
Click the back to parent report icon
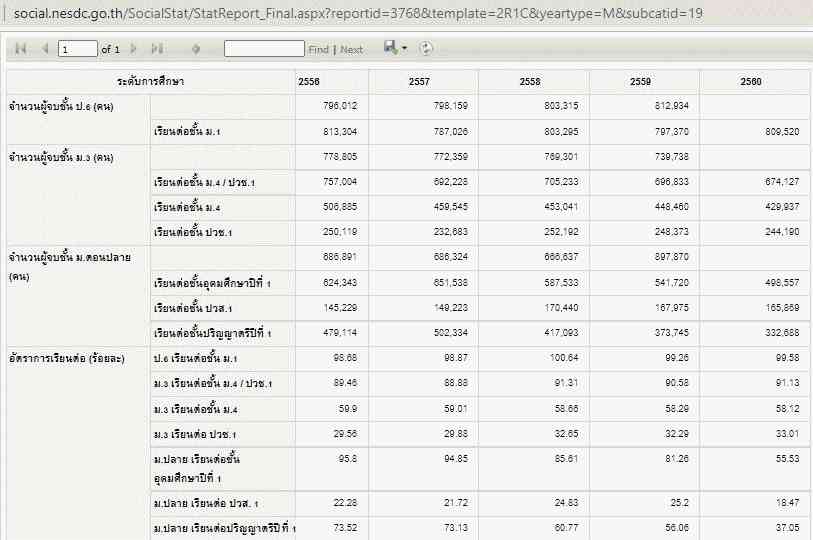196,49
